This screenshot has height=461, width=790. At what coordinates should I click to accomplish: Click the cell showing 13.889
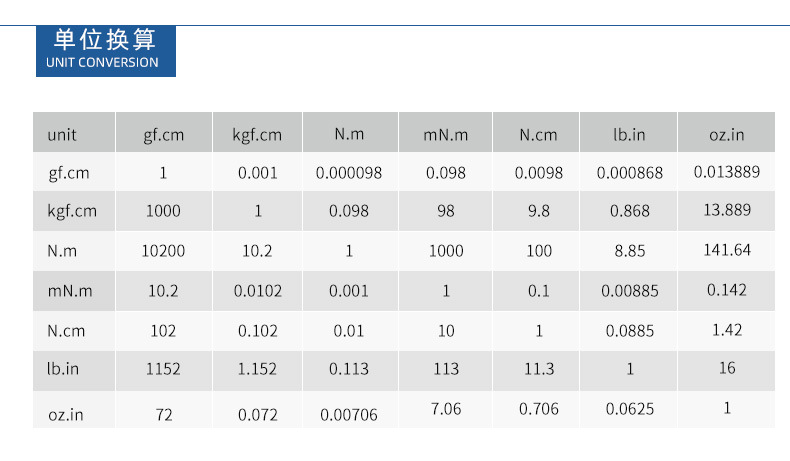(x=727, y=211)
